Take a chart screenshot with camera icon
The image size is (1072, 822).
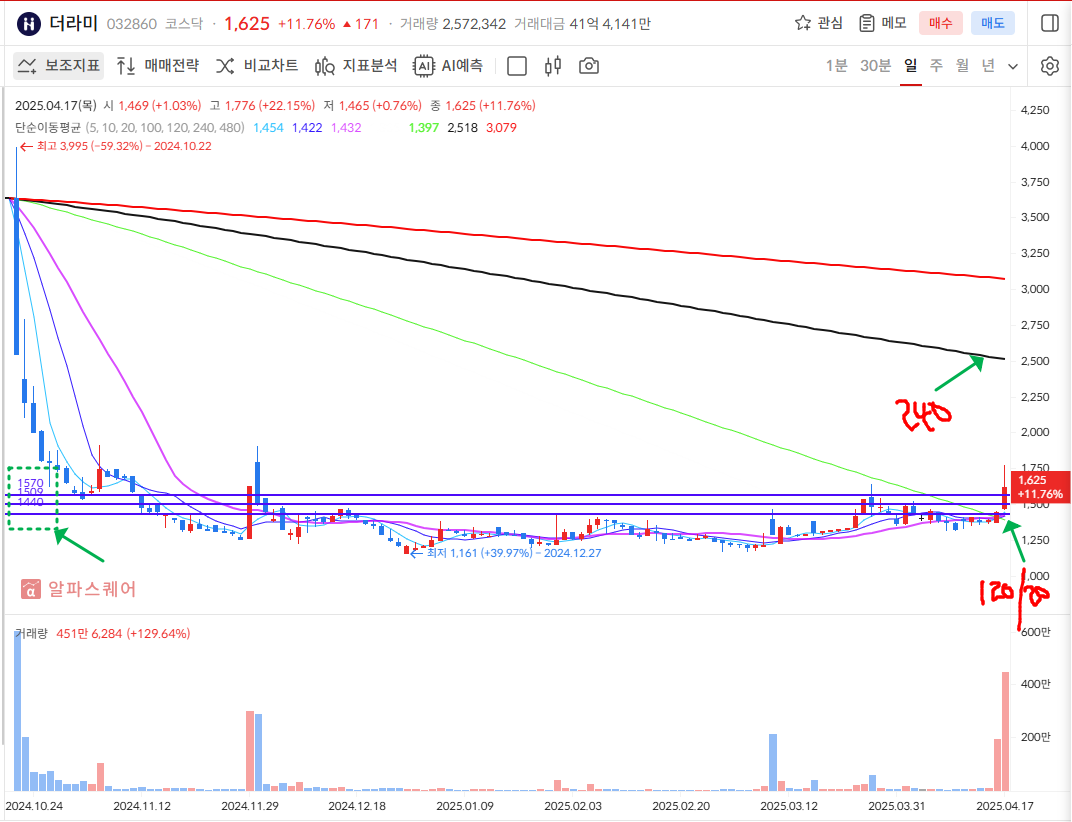pos(589,66)
